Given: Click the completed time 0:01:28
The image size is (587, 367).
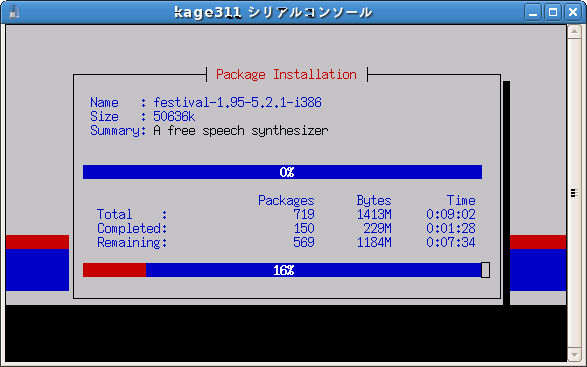Looking at the screenshot, I should [451, 228].
